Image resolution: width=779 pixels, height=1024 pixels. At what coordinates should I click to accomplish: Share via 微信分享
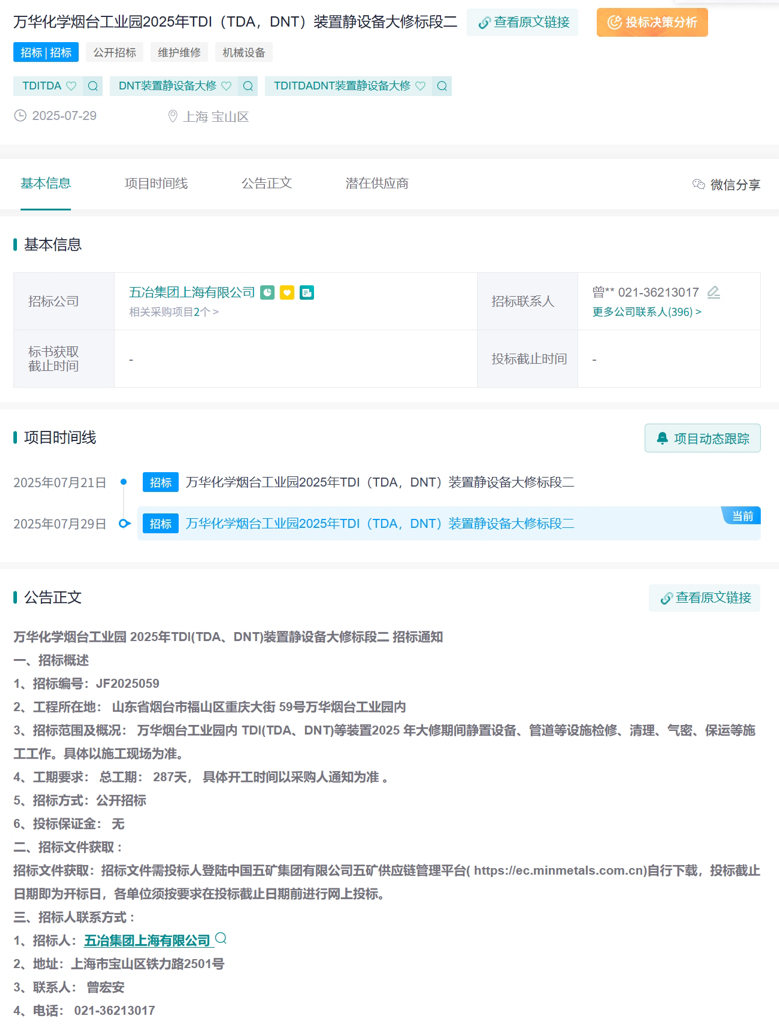pos(726,185)
